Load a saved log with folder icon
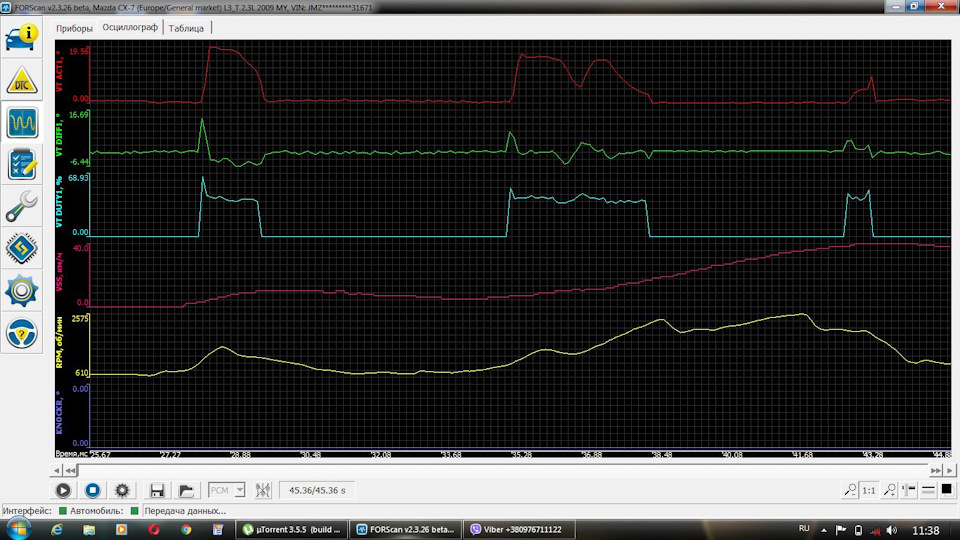 [x=186, y=490]
